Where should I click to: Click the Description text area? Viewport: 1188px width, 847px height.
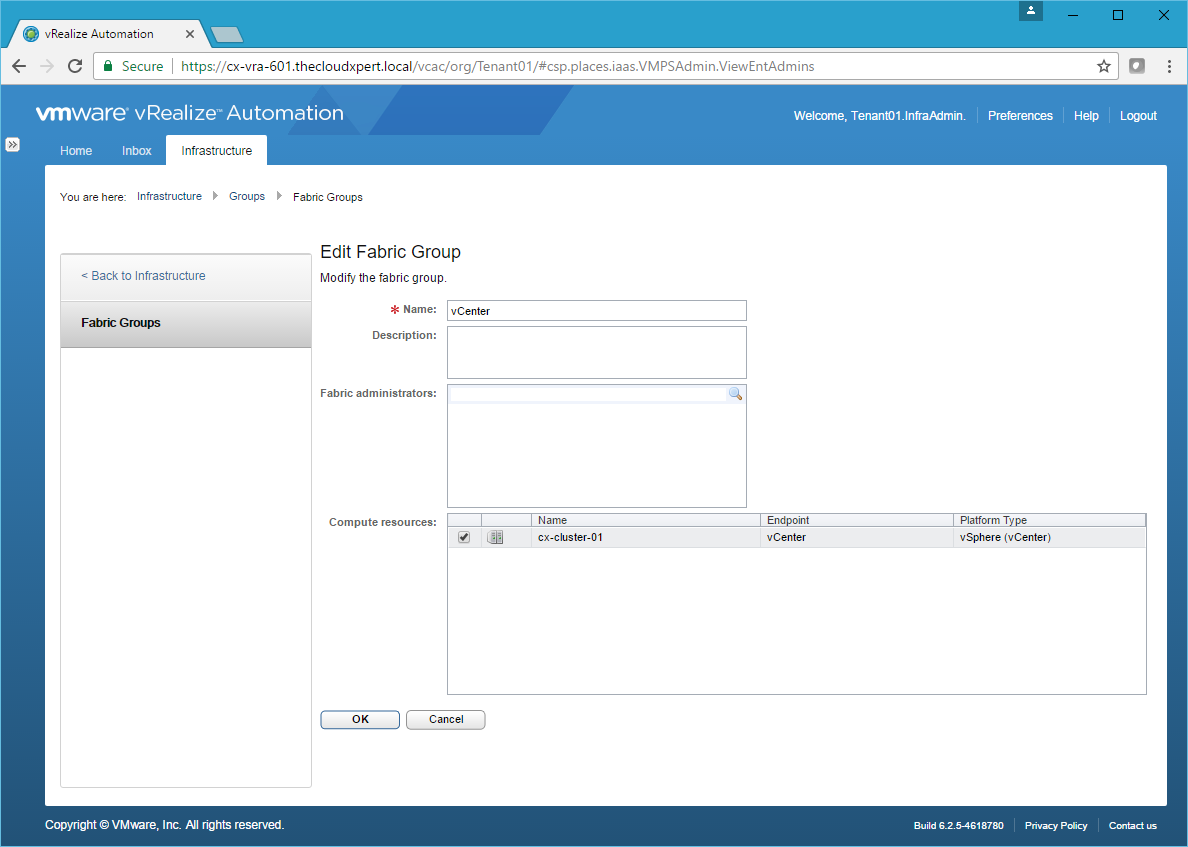click(x=596, y=352)
